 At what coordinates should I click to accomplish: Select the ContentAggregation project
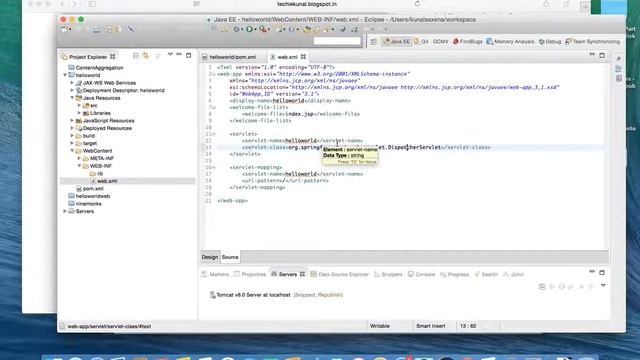click(99, 68)
